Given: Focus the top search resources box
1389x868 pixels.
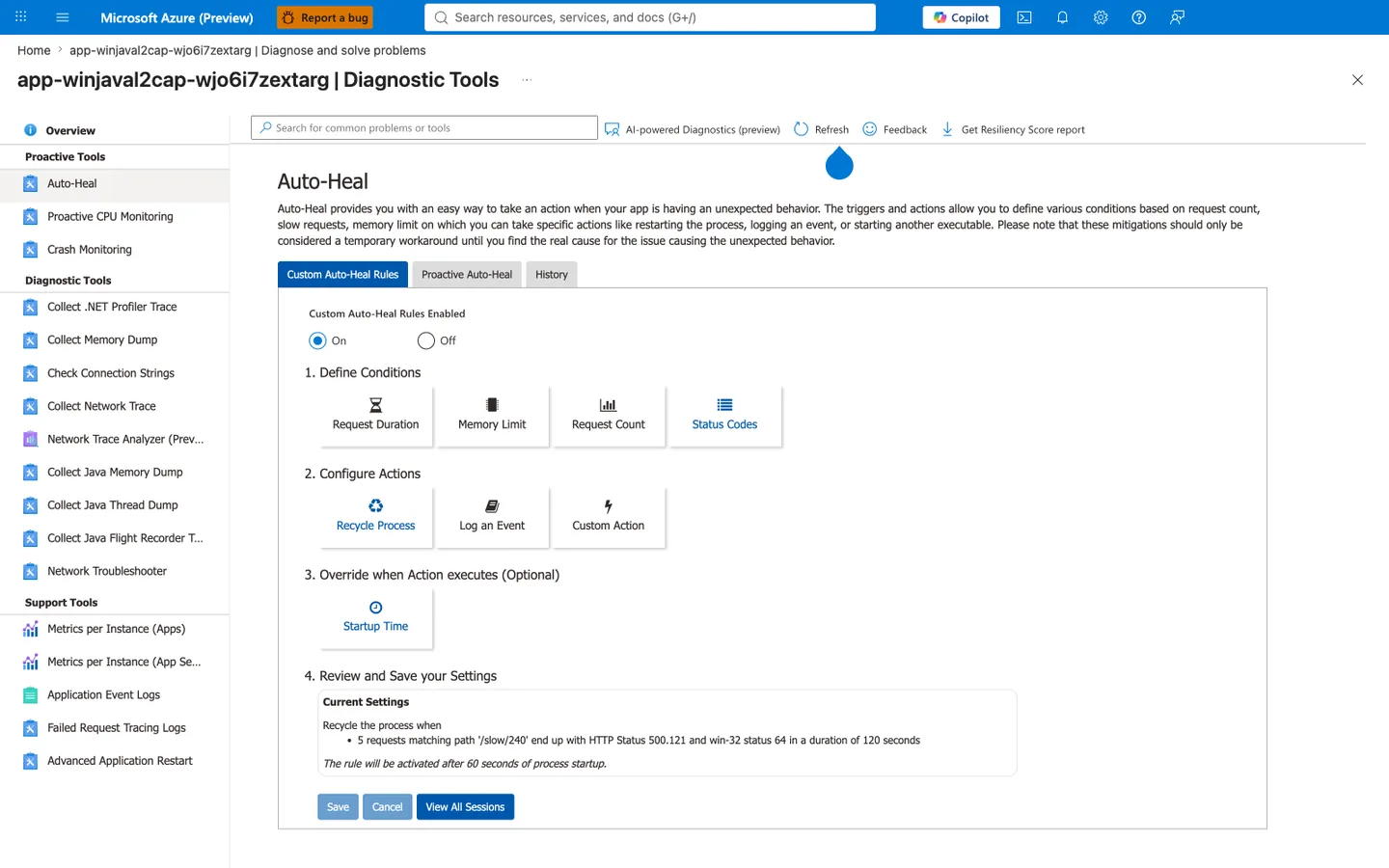Looking at the screenshot, I should [650, 17].
